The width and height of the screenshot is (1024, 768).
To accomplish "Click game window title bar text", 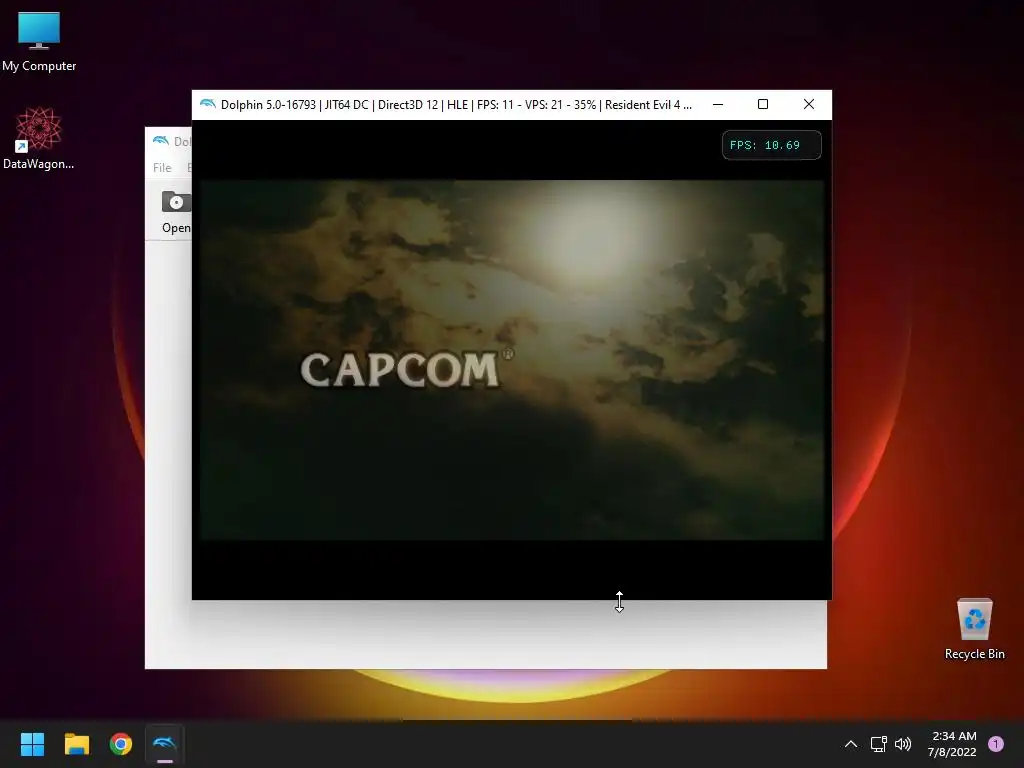I will pos(456,104).
